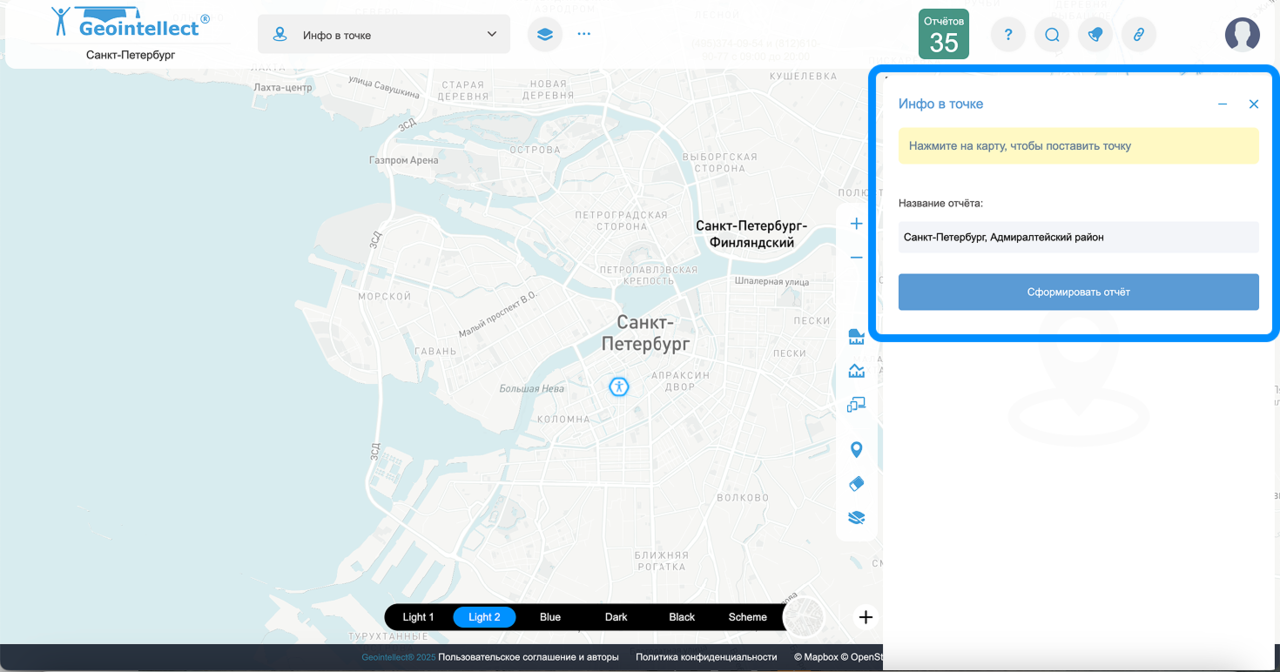1280x672 pixels.
Task: Open the search magnifier icon
Action: 1052,34
